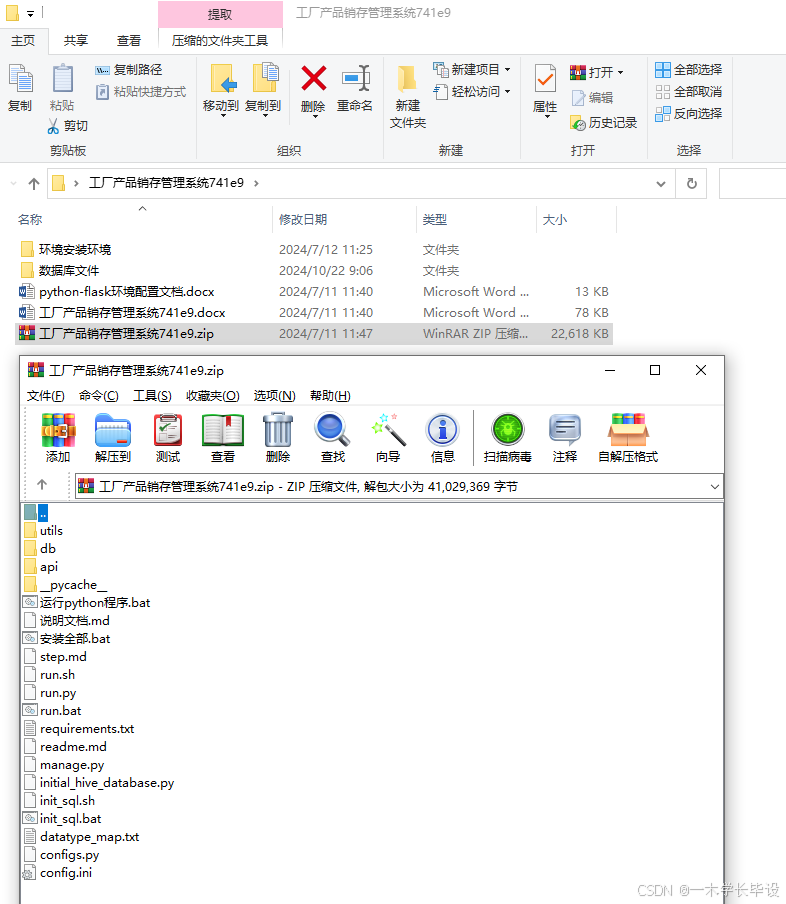
Task: Click the Explorer up-arrow navigation button
Action: [x=34, y=184]
